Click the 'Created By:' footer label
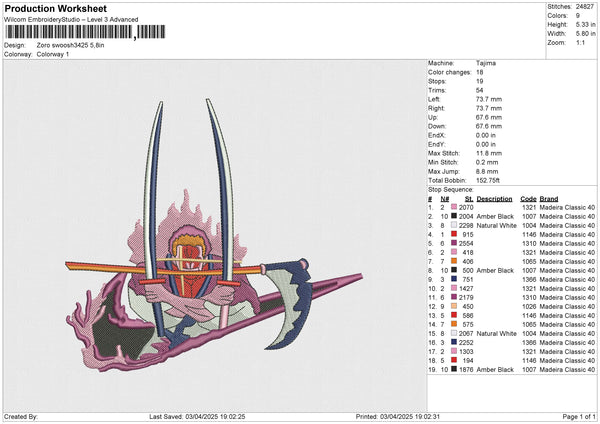 (x=21, y=416)
